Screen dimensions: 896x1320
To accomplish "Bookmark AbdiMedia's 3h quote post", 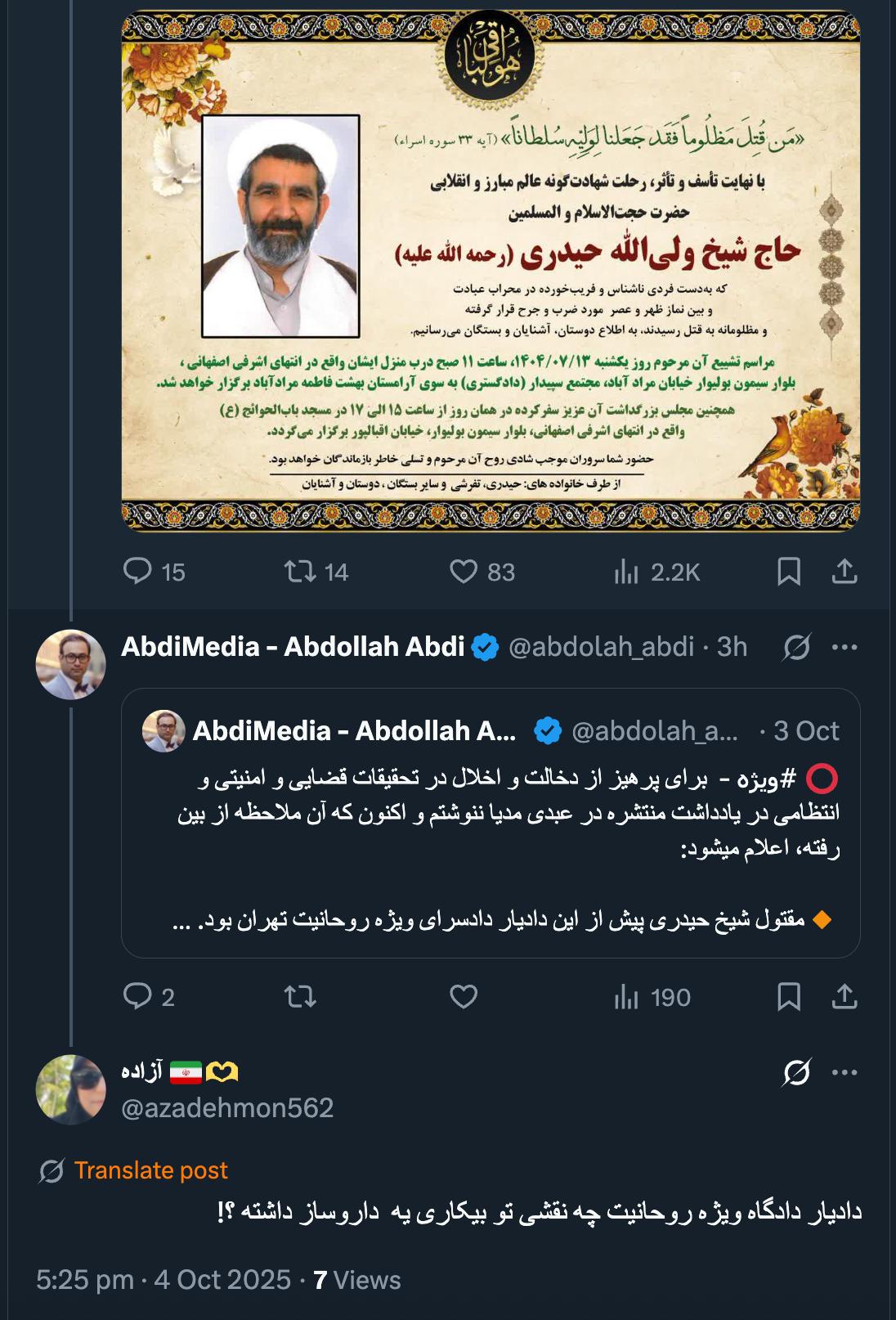I will 789,996.
